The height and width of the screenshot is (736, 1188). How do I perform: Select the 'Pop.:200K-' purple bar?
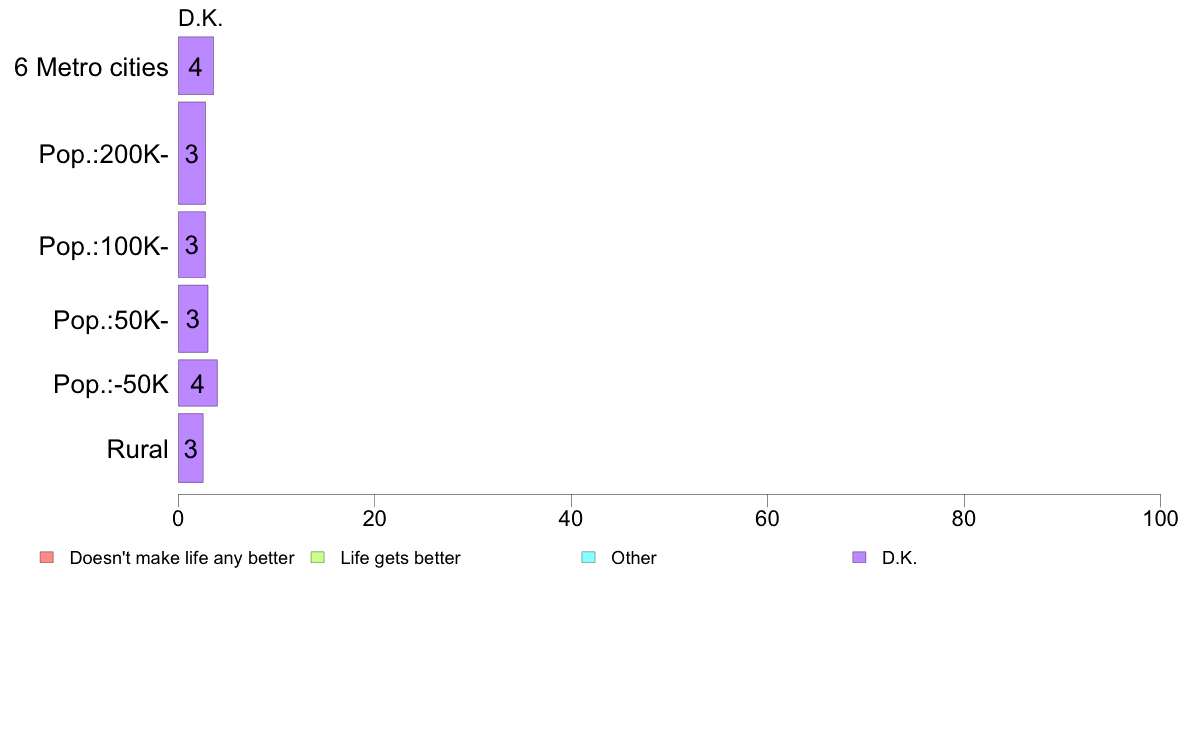click(x=192, y=153)
